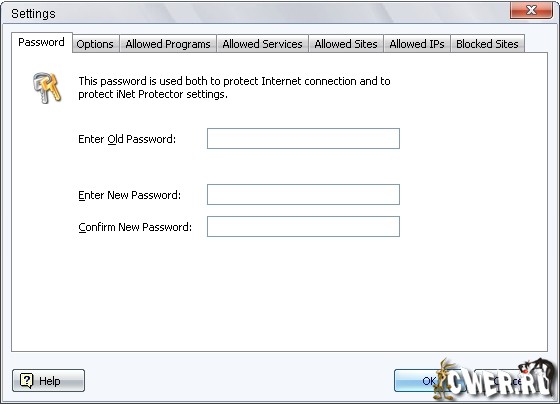Switch to the Allowed Sites tab
Screen dimensions: 560x404
pyautogui.click(x=346, y=44)
